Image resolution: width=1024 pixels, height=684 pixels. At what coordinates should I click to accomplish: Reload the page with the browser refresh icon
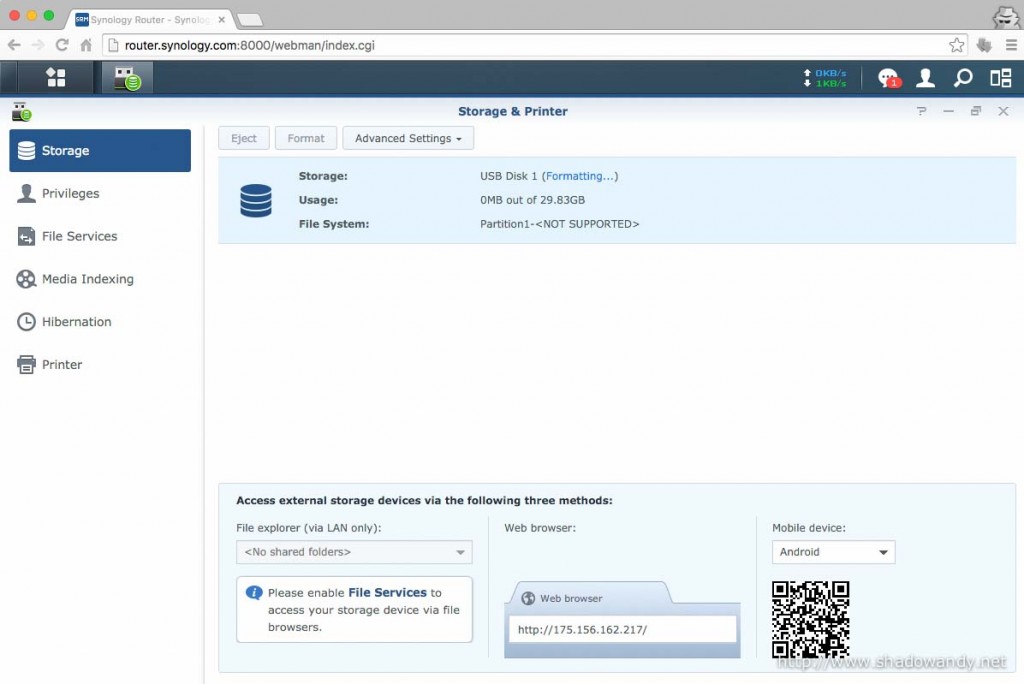pos(62,44)
